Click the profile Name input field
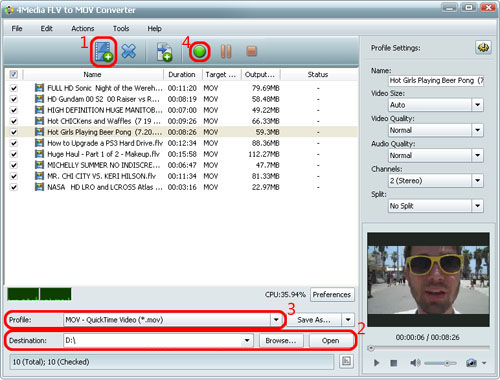The width and height of the screenshot is (500, 380). click(436, 81)
